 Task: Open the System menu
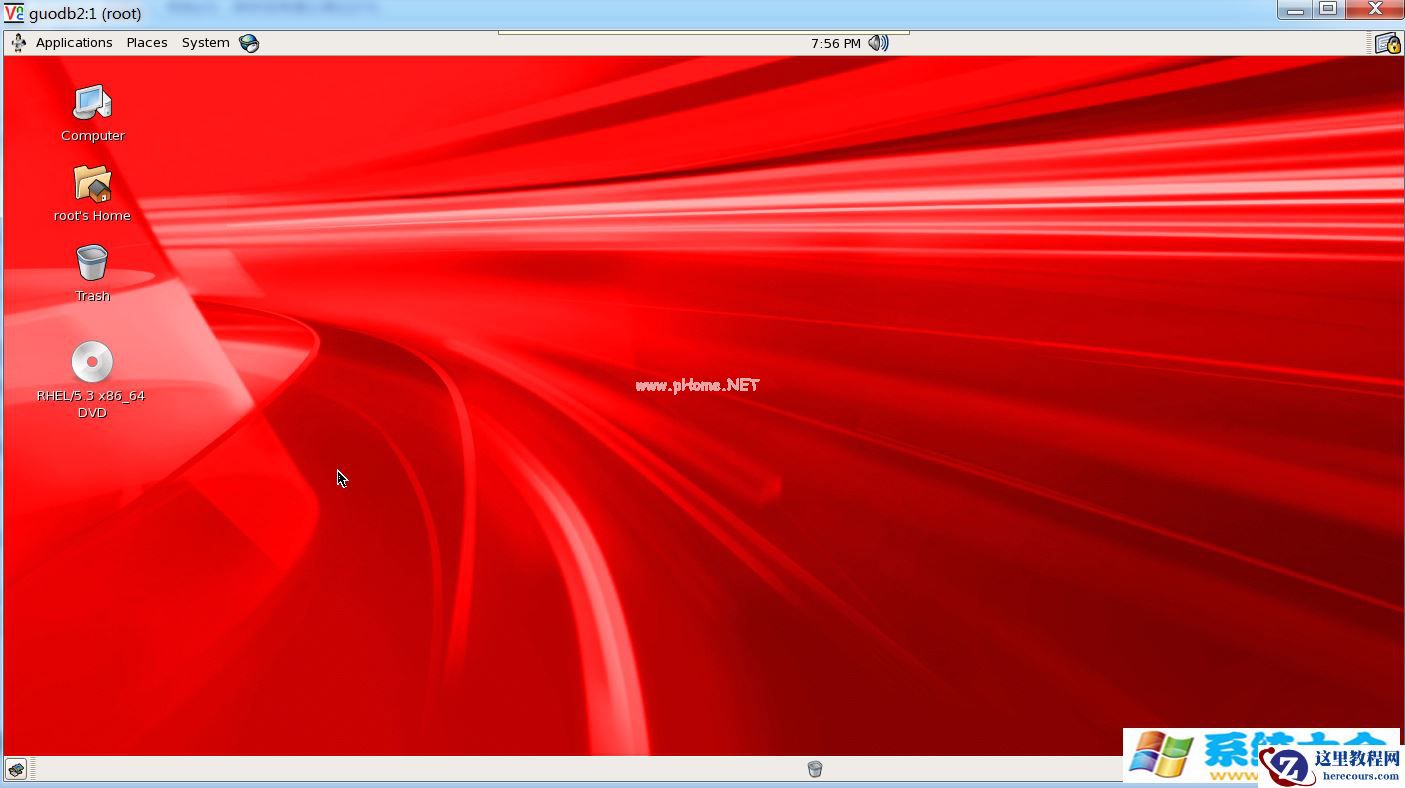205,42
